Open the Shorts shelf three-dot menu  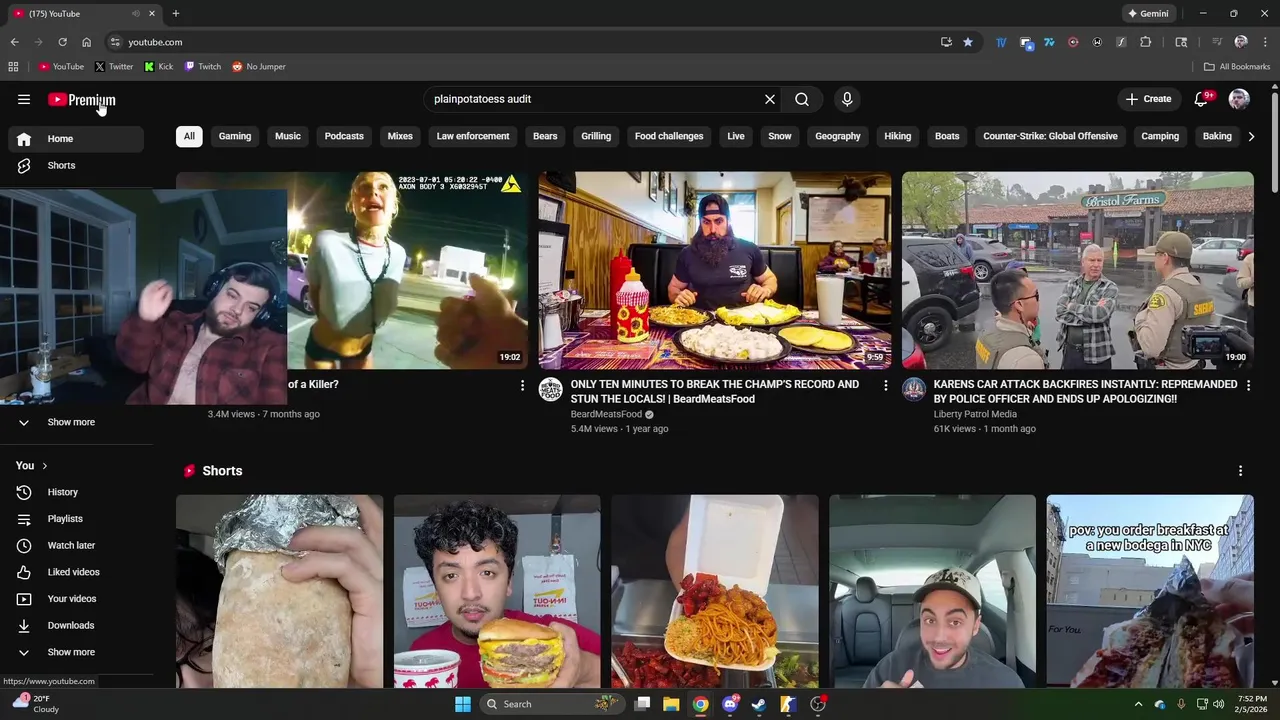click(x=1240, y=471)
